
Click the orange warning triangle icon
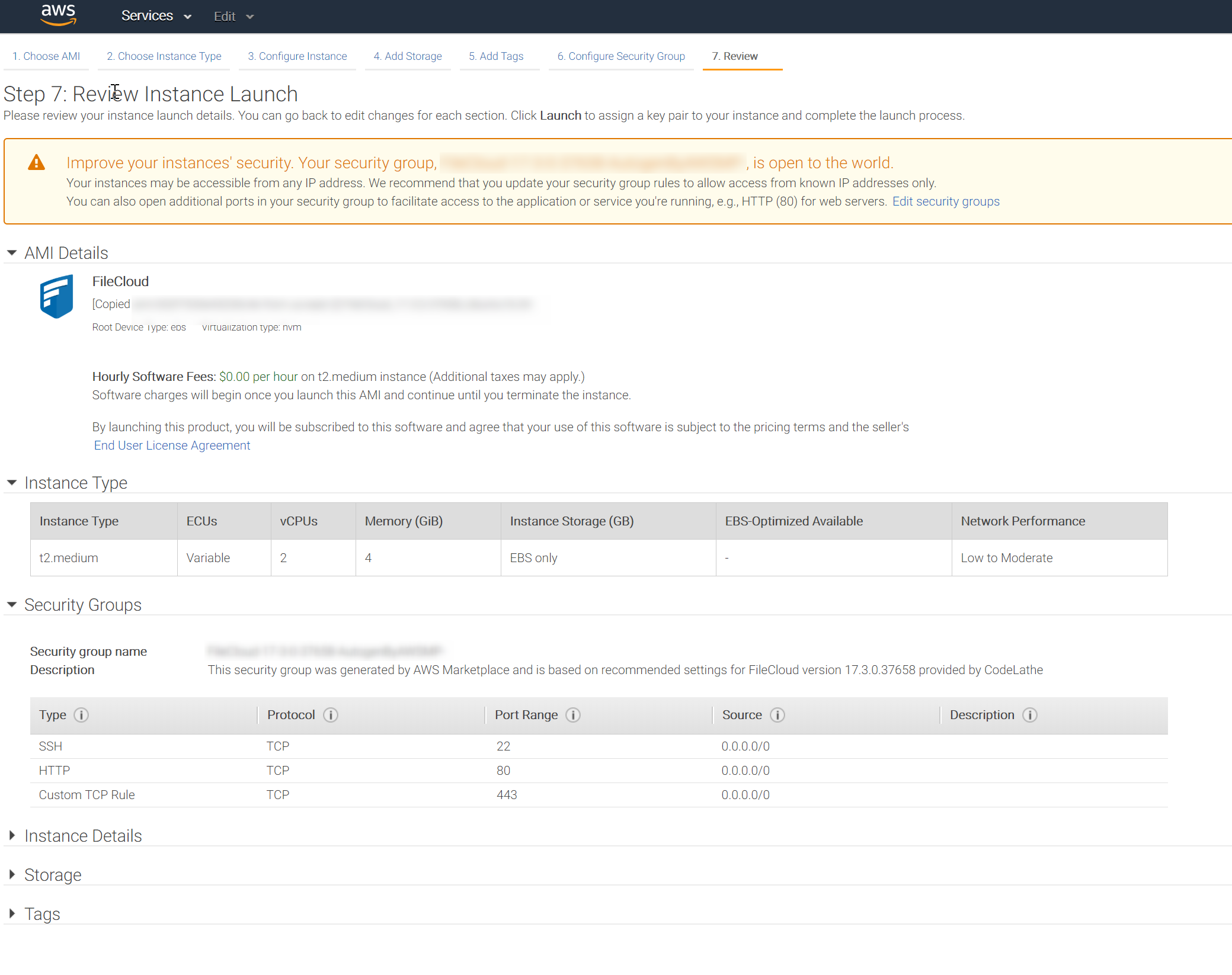(x=37, y=162)
